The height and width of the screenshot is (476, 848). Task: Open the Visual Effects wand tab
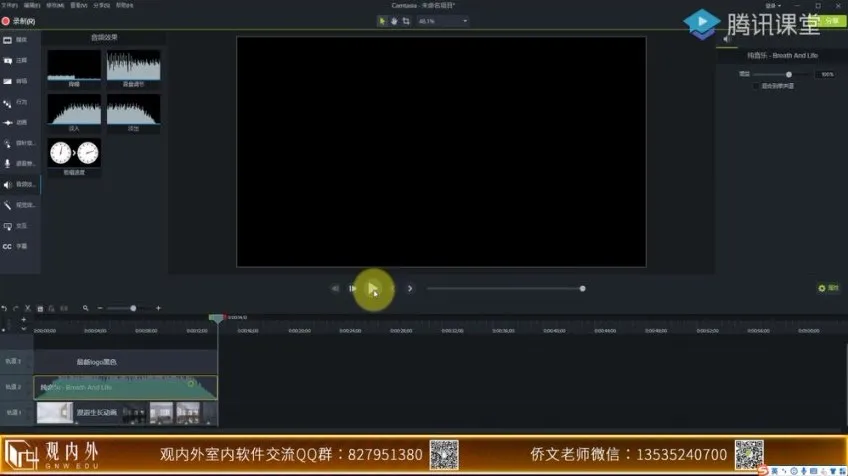coord(18,205)
